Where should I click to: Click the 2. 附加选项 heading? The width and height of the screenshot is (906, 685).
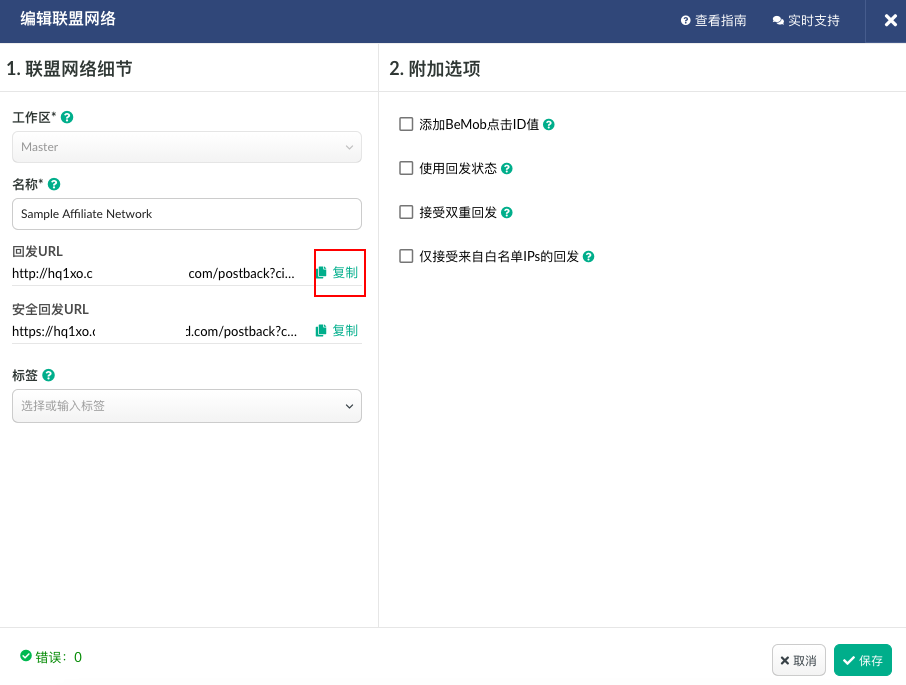tap(435, 69)
